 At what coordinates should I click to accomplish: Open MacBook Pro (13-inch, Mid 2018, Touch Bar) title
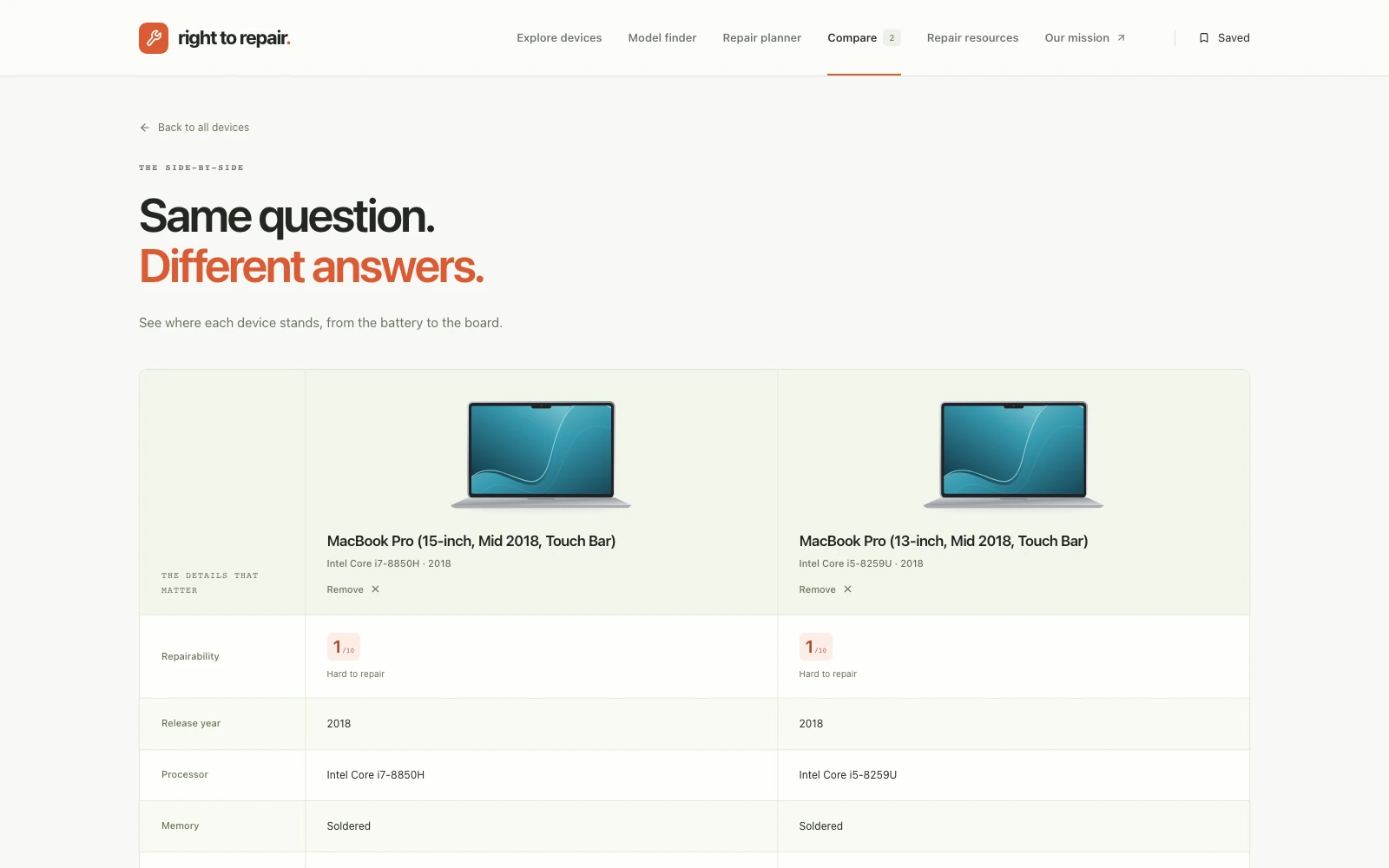coord(944,541)
